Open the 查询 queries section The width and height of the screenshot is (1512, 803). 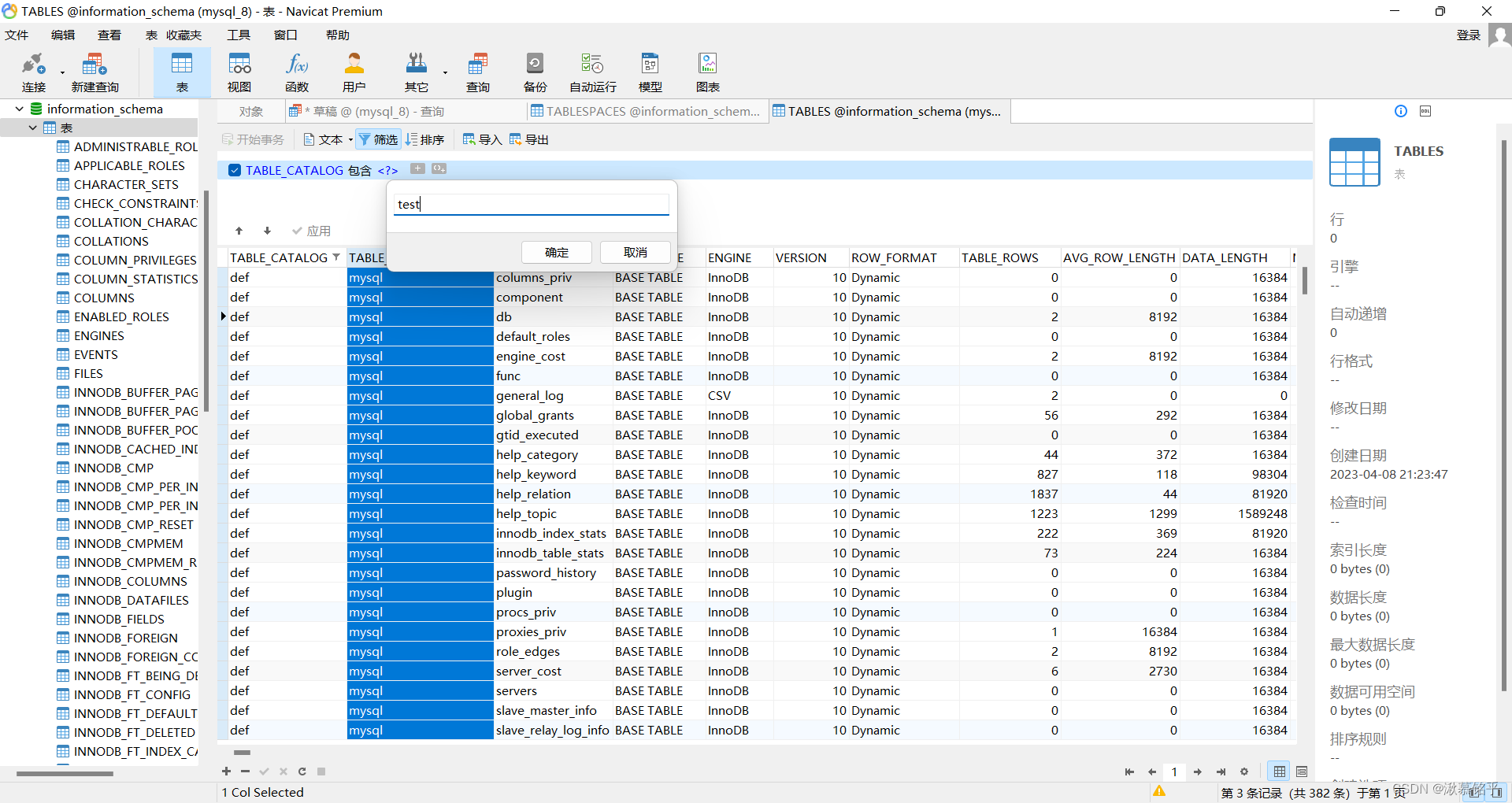pyautogui.click(x=477, y=72)
